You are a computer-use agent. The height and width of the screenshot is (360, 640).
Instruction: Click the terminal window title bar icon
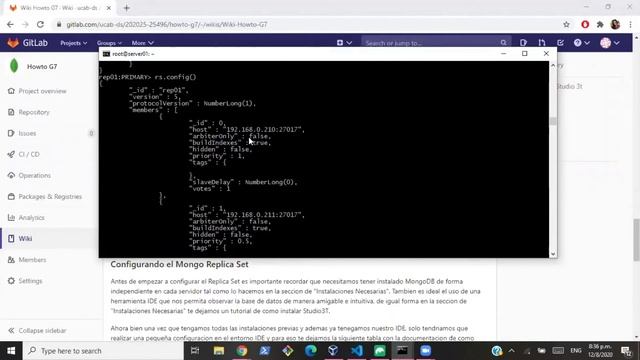[x=106, y=53]
